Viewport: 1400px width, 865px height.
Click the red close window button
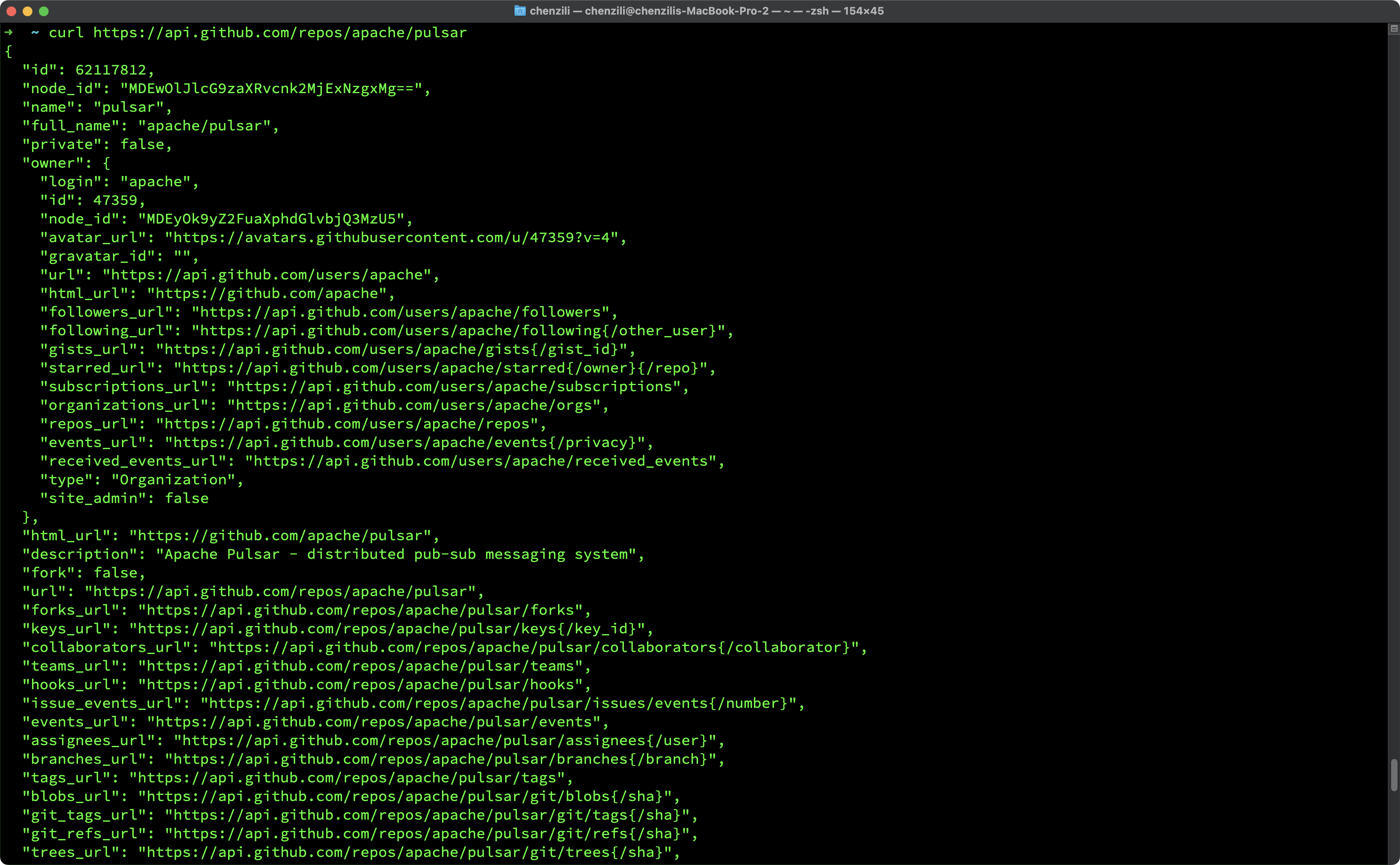[x=11, y=11]
